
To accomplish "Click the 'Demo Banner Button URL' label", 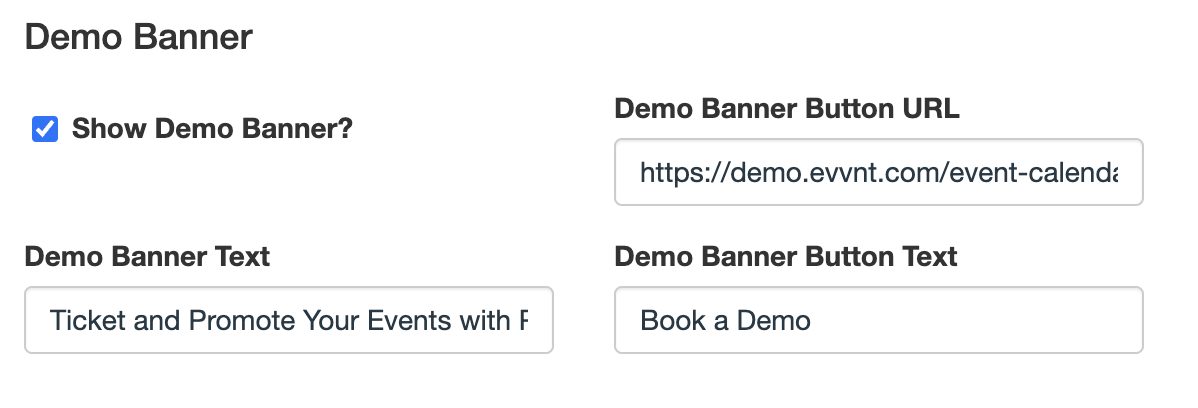I will tap(787, 108).
